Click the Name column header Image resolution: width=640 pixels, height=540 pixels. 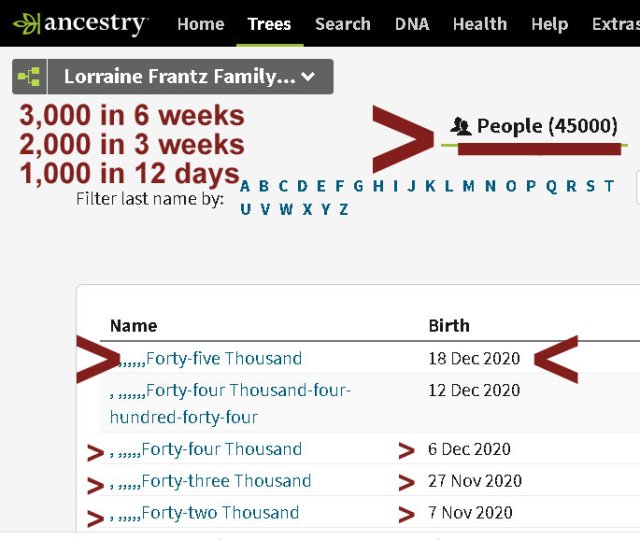tap(133, 325)
